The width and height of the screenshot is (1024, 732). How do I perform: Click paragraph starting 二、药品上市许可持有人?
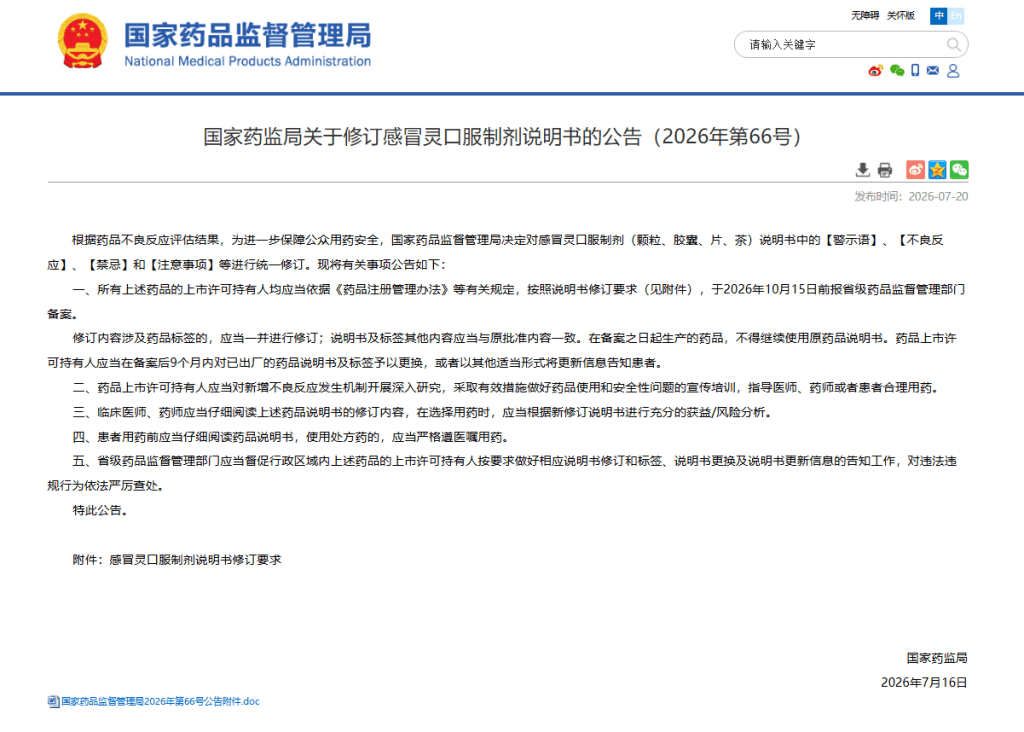tap(507, 388)
